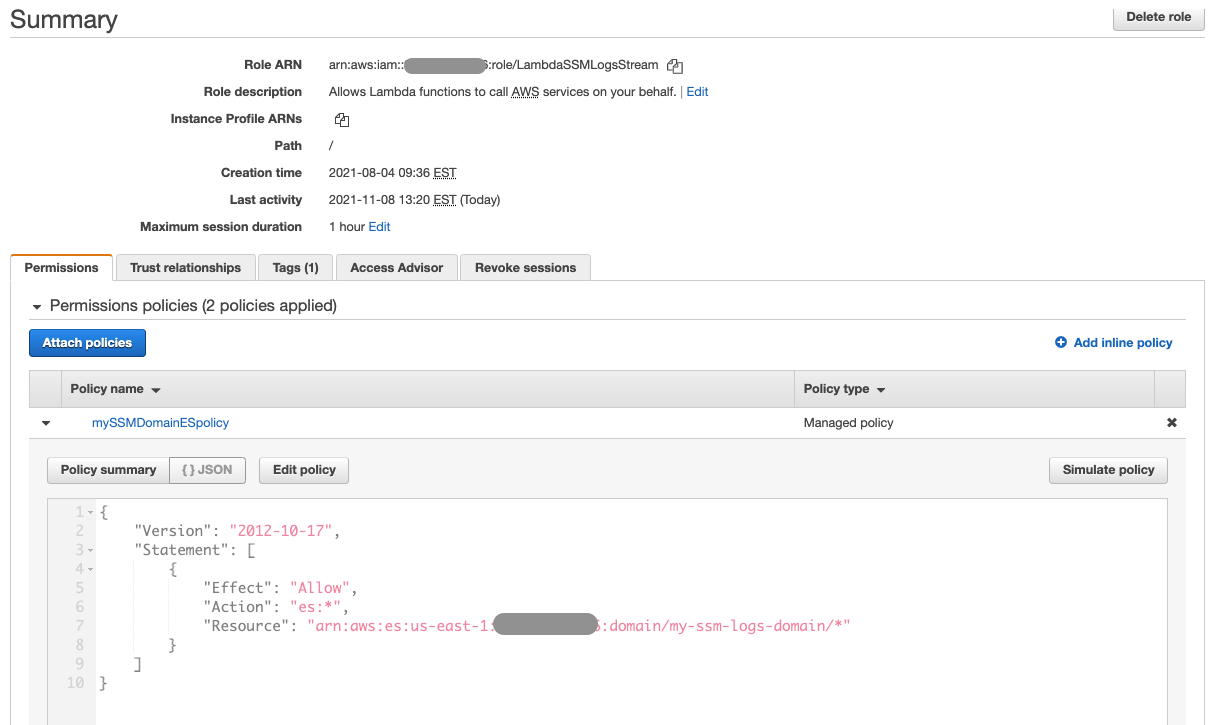Screen dimensions: 1215x725
Task: Click the plus icon beside Add inline policy
Action: point(1062,342)
